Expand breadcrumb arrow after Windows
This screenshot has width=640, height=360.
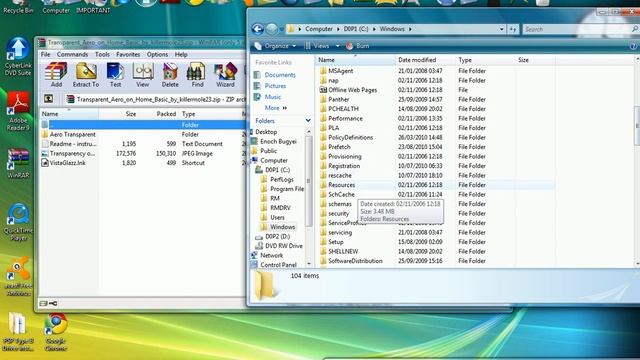point(410,29)
